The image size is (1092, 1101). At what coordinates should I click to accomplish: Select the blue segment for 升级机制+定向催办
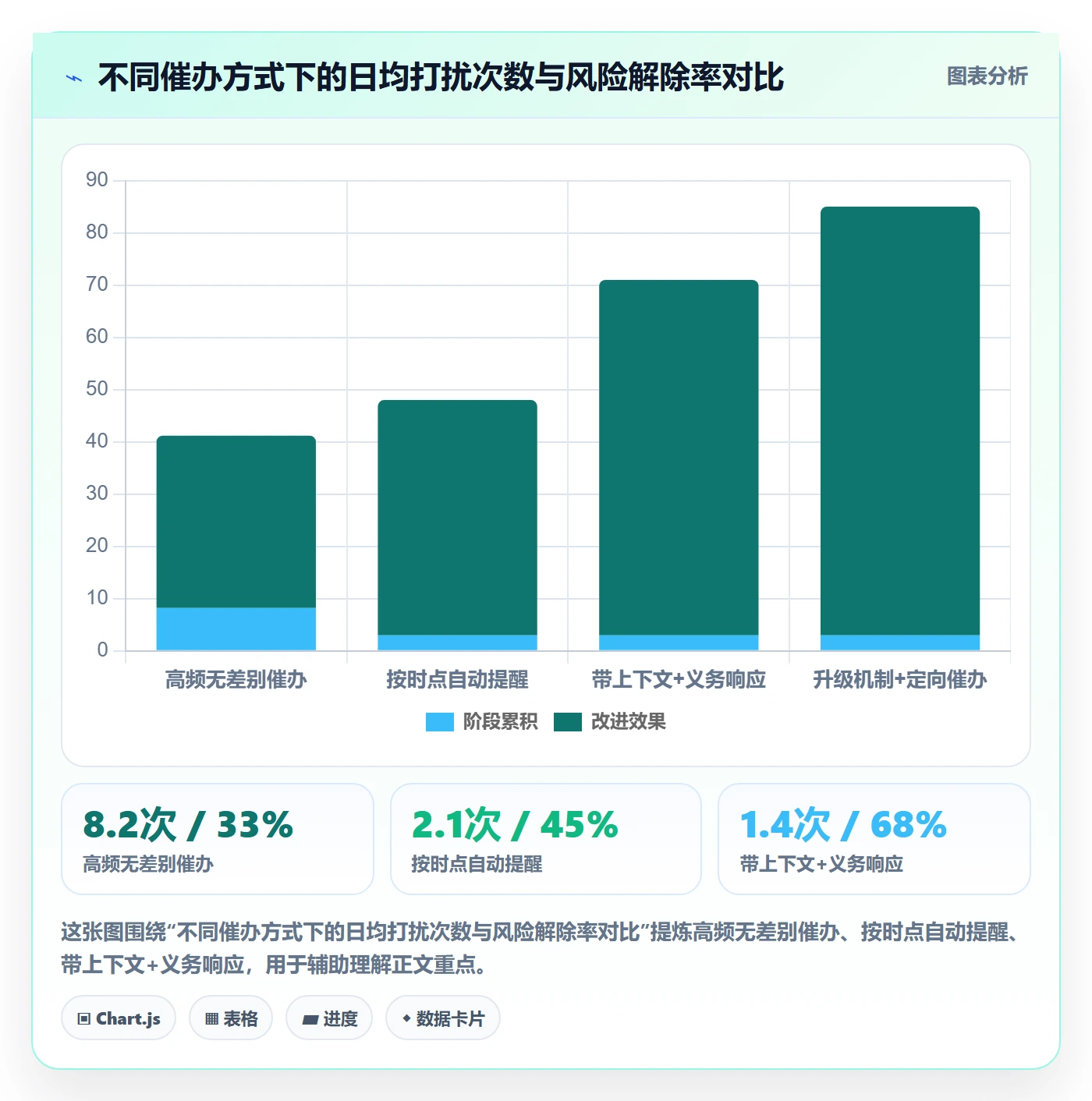(x=900, y=643)
